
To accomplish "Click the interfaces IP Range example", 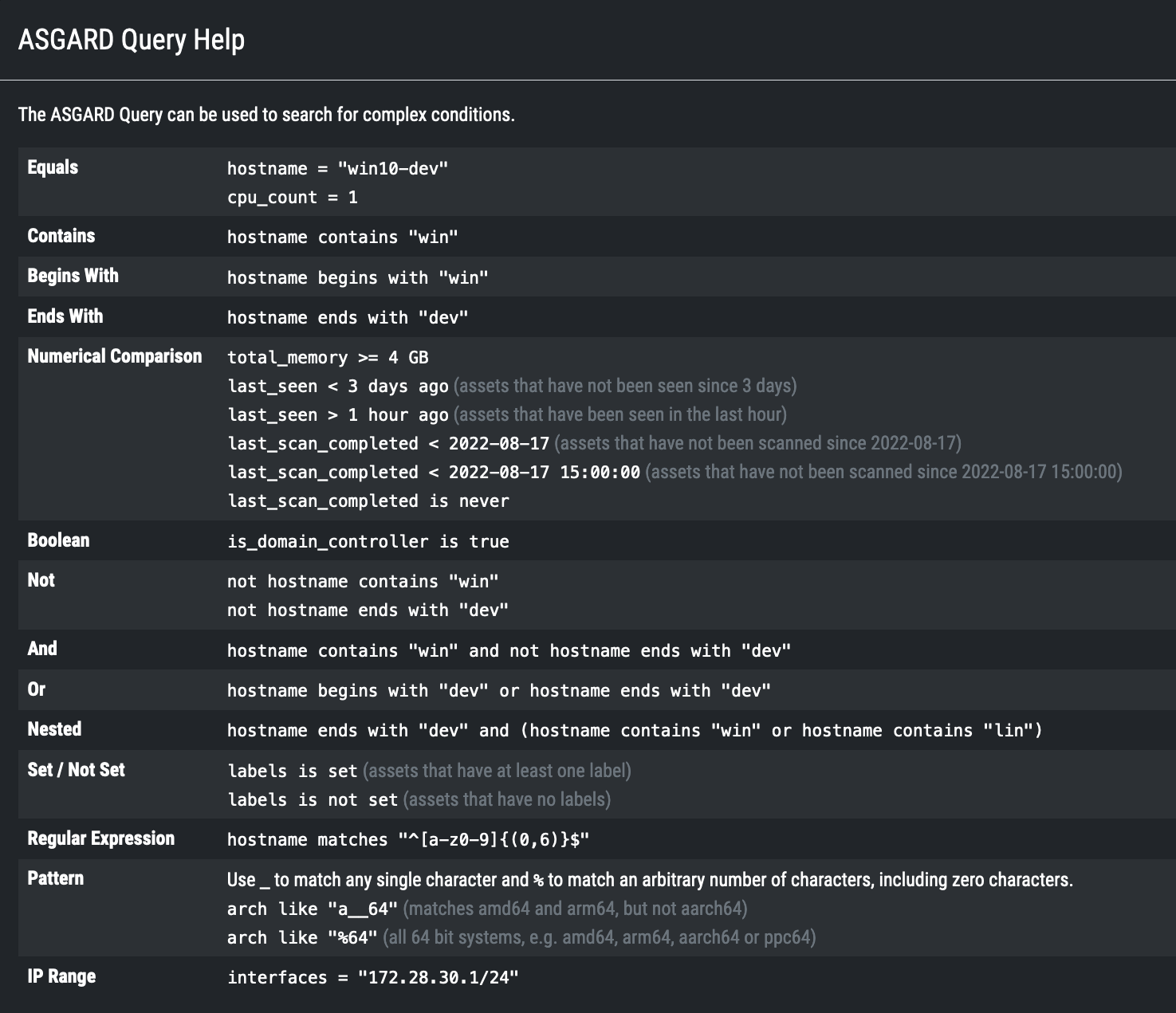I will [x=372, y=978].
